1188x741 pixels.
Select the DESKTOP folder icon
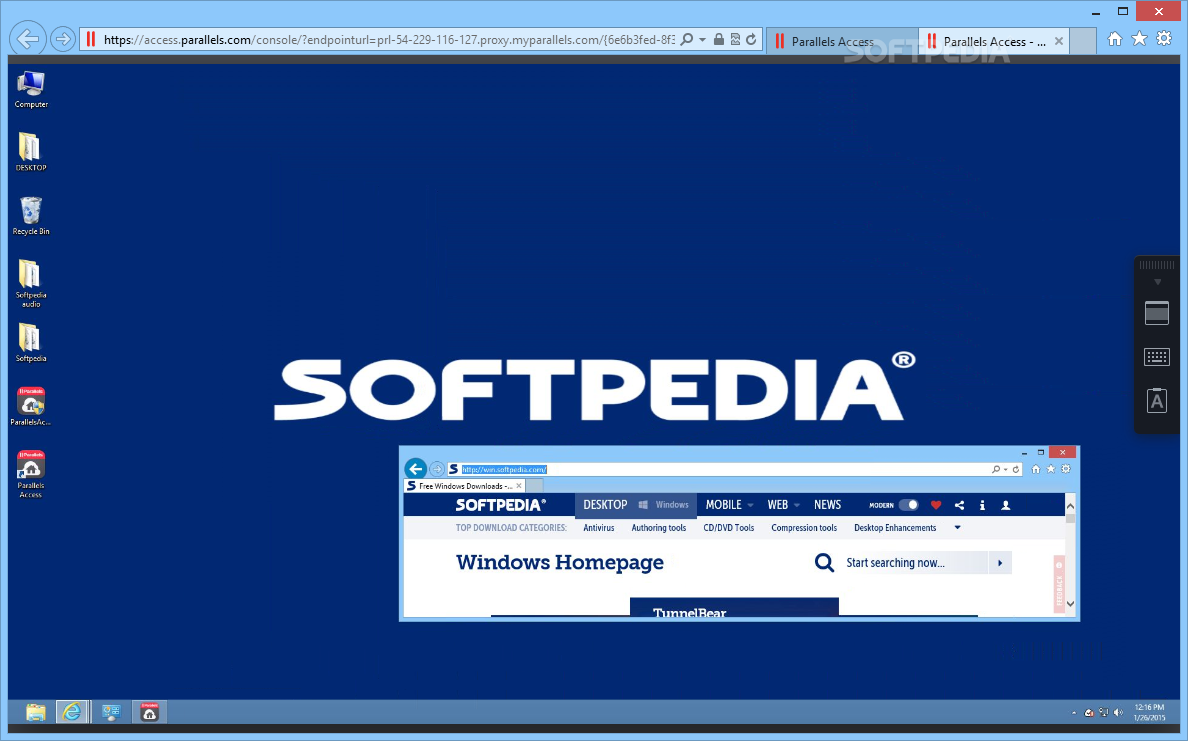coord(31,152)
